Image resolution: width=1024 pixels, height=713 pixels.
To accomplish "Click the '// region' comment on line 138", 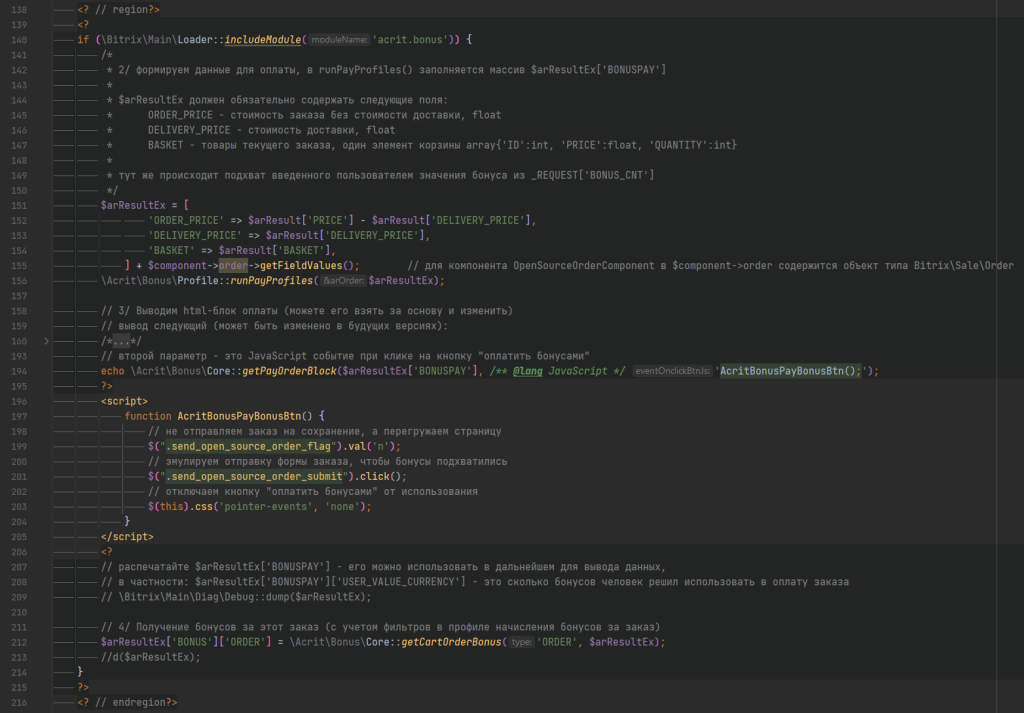I will [x=121, y=10].
